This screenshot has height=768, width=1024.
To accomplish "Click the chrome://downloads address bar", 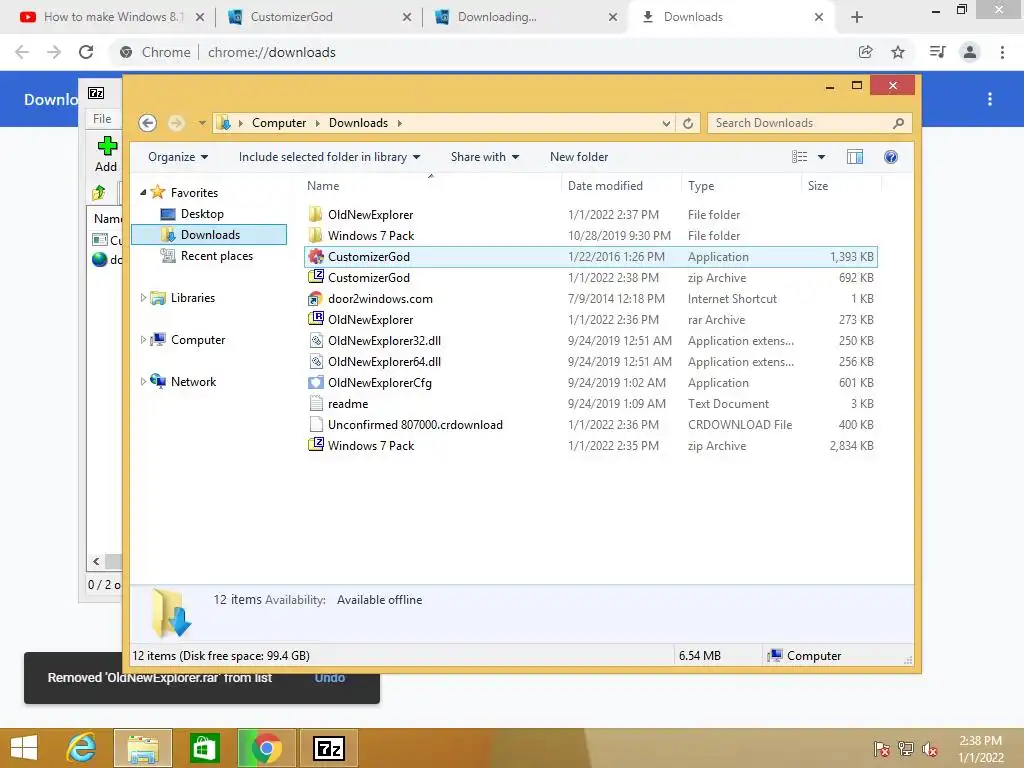I will pyautogui.click(x=483, y=52).
